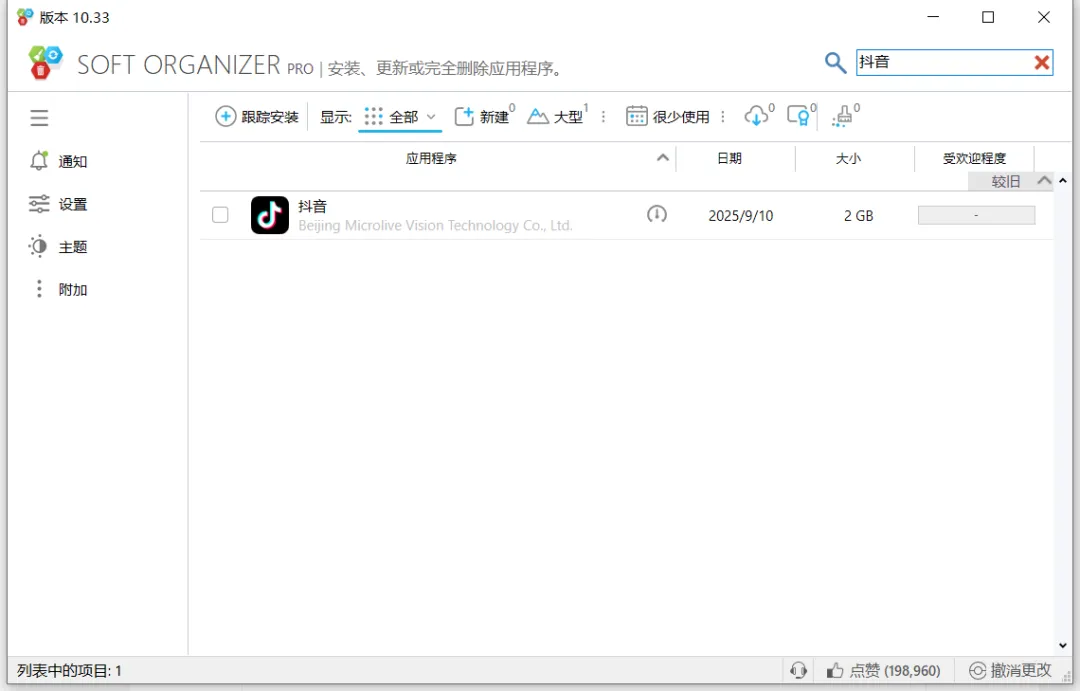Open the hamburger menu in the sidebar
Viewport: 1080px width, 691px height.
(x=39, y=118)
